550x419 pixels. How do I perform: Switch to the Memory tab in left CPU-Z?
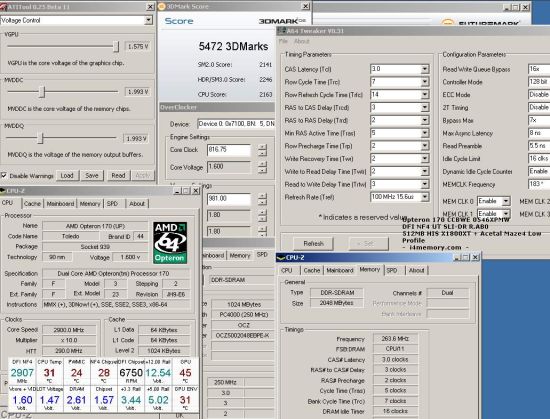click(90, 204)
